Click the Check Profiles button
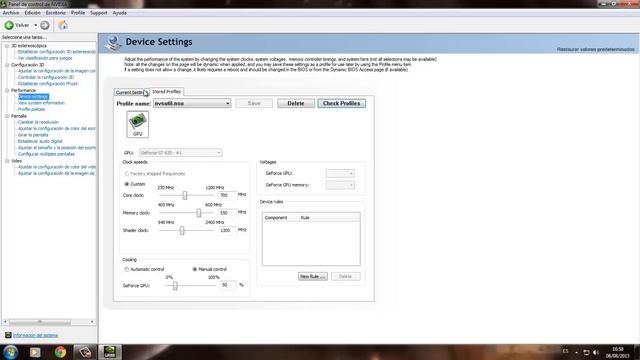This screenshot has width=640, height=360. tap(342, 103)
